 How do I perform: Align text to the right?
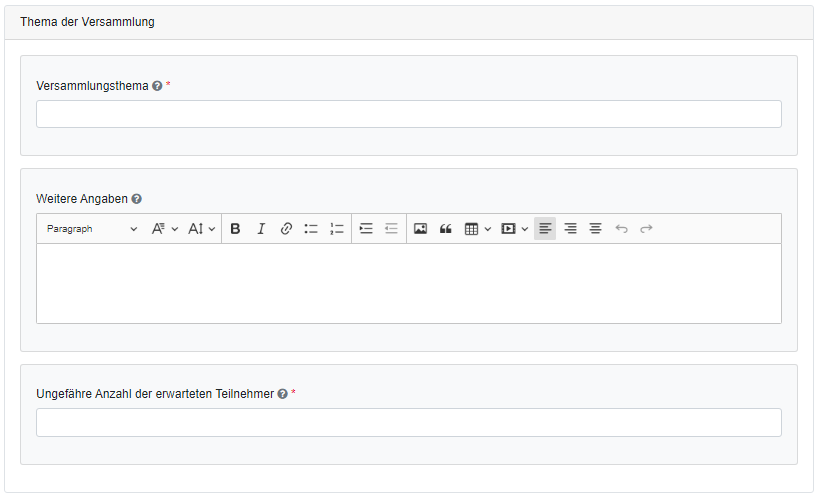(570, 229)
